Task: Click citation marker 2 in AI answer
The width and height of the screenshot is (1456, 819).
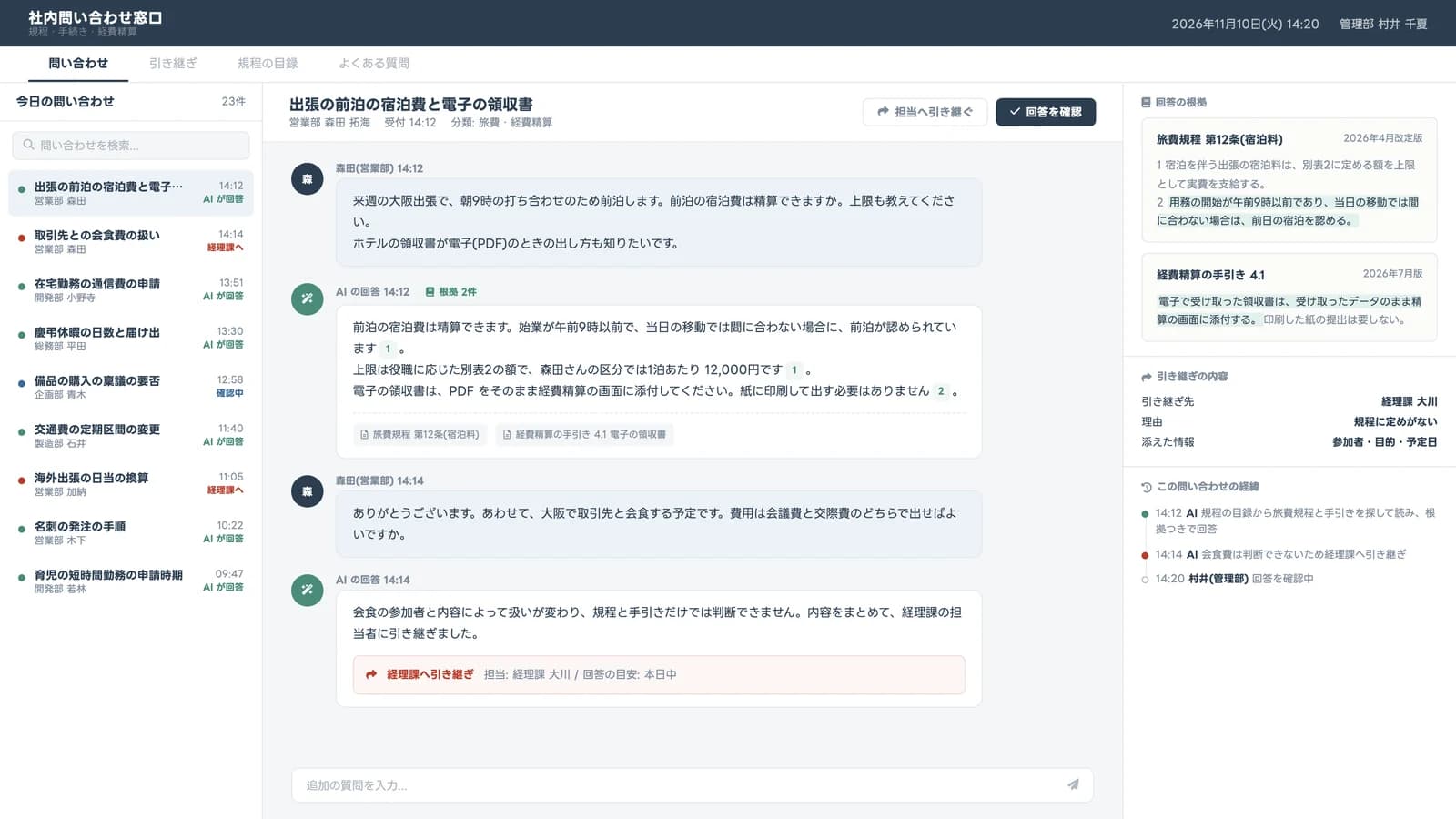Action: pos(941,391)
